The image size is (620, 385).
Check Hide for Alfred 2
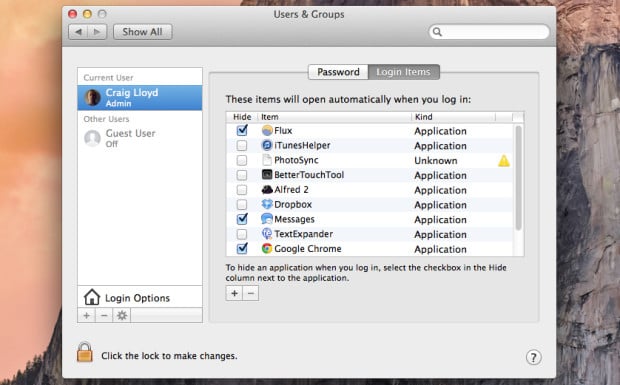[242, 190]
